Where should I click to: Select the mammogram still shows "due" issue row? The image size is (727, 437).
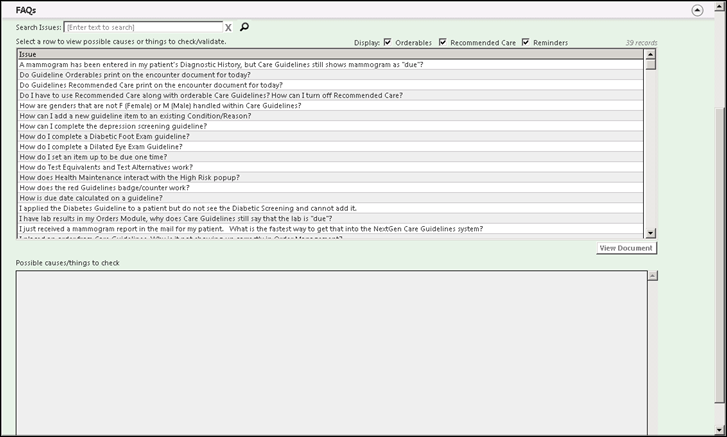pyautogui.click(x=331, y=64)
